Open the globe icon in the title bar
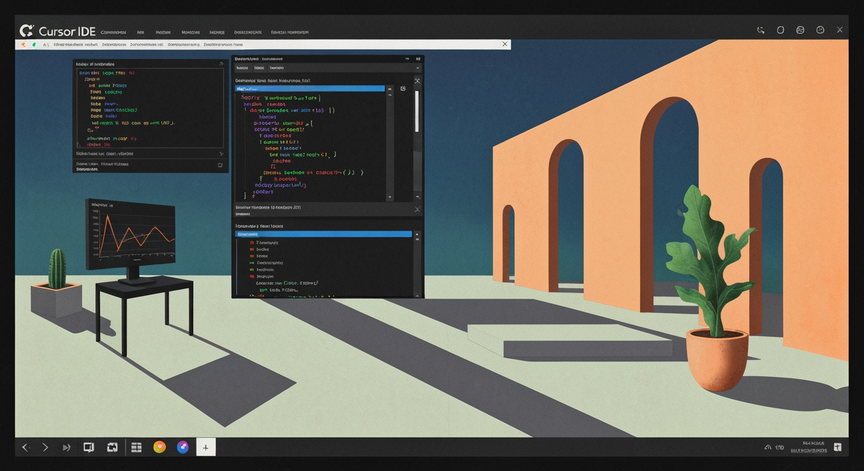864x471 pixels. pos(800,30)
